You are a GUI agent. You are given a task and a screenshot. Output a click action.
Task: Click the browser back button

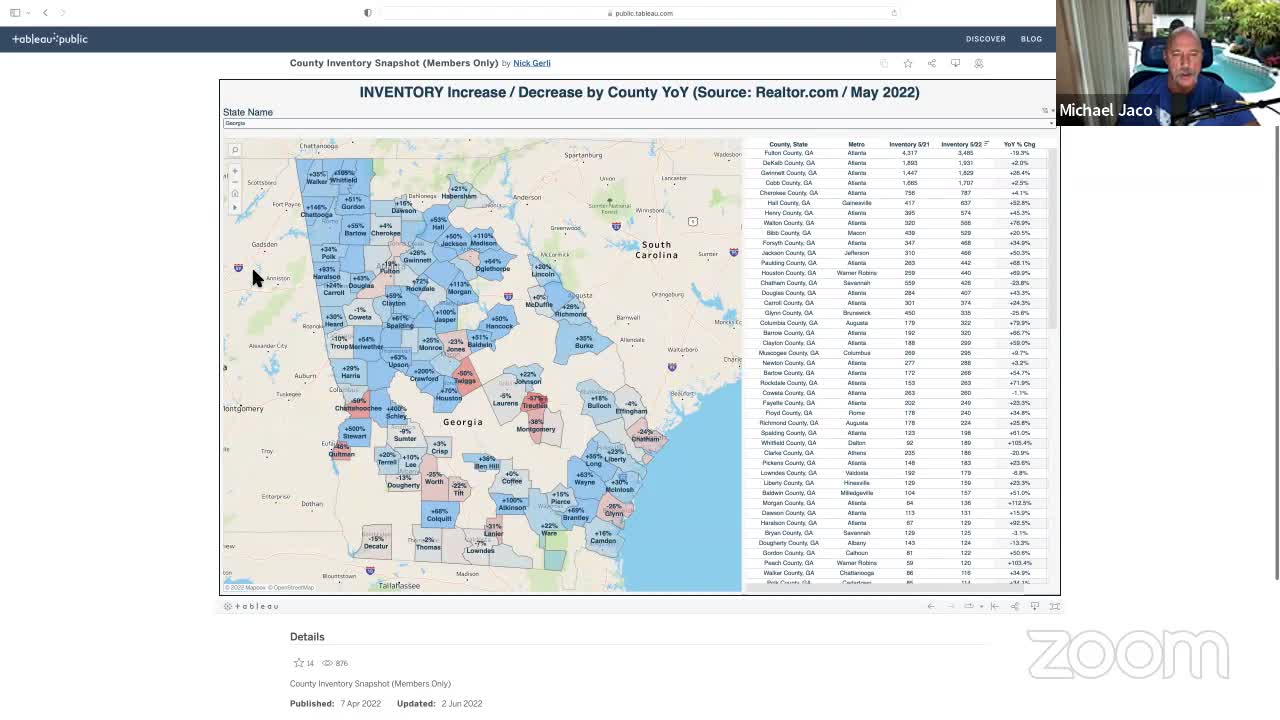point(45,13)
